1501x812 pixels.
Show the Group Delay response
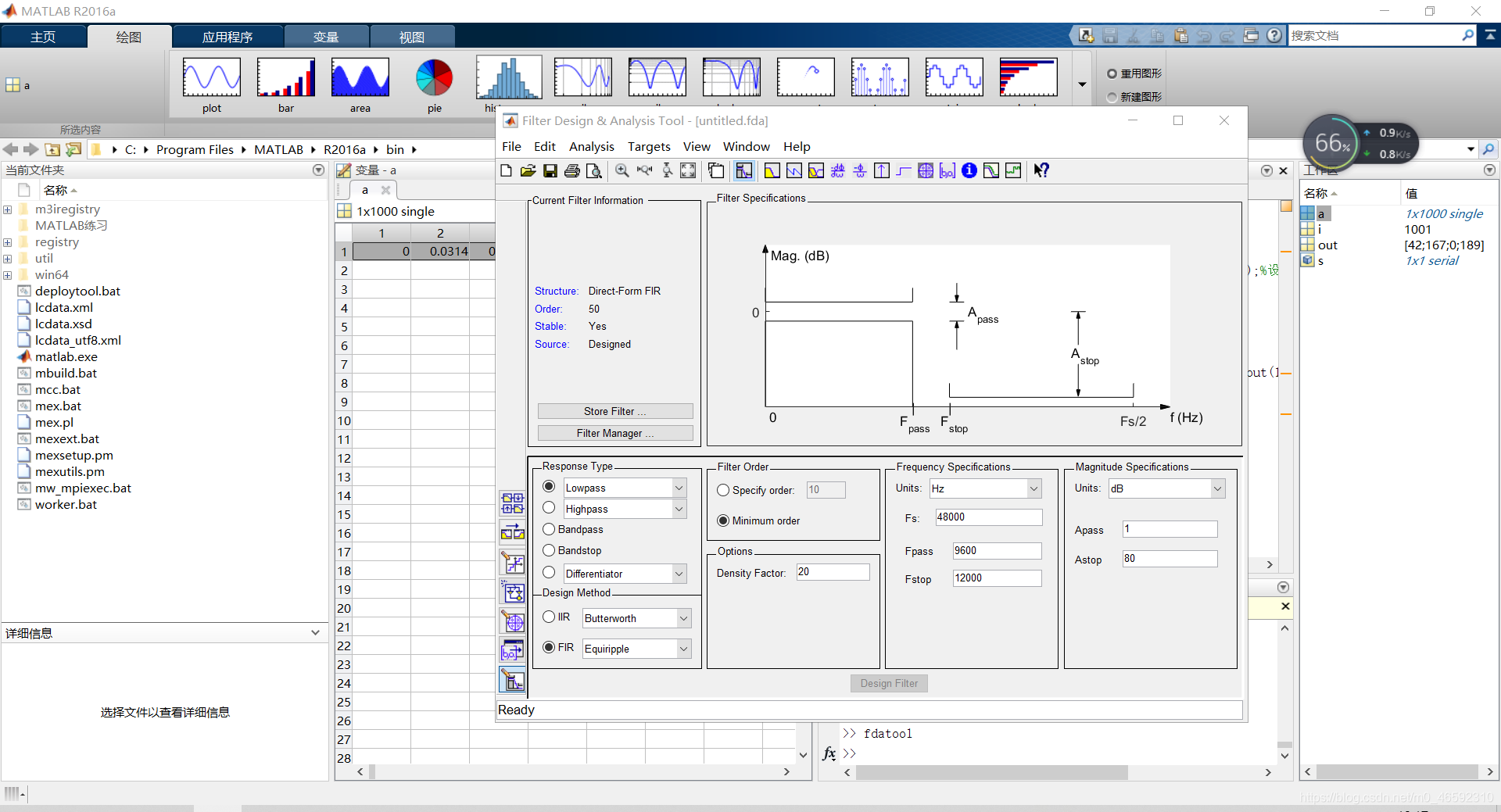838,170
